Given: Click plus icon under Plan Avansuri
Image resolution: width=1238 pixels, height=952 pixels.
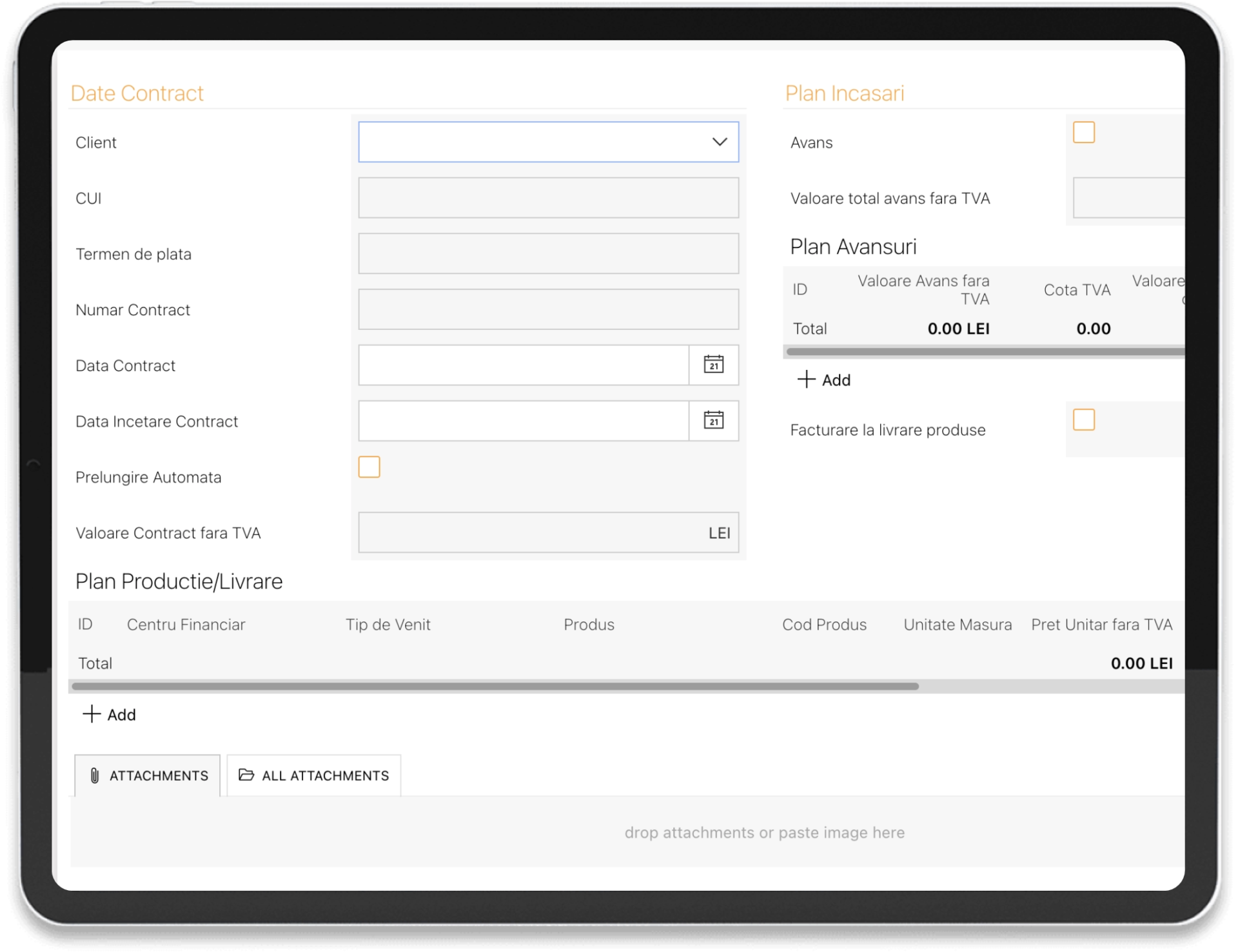Looking at the screenshot, I should (806, 380).
